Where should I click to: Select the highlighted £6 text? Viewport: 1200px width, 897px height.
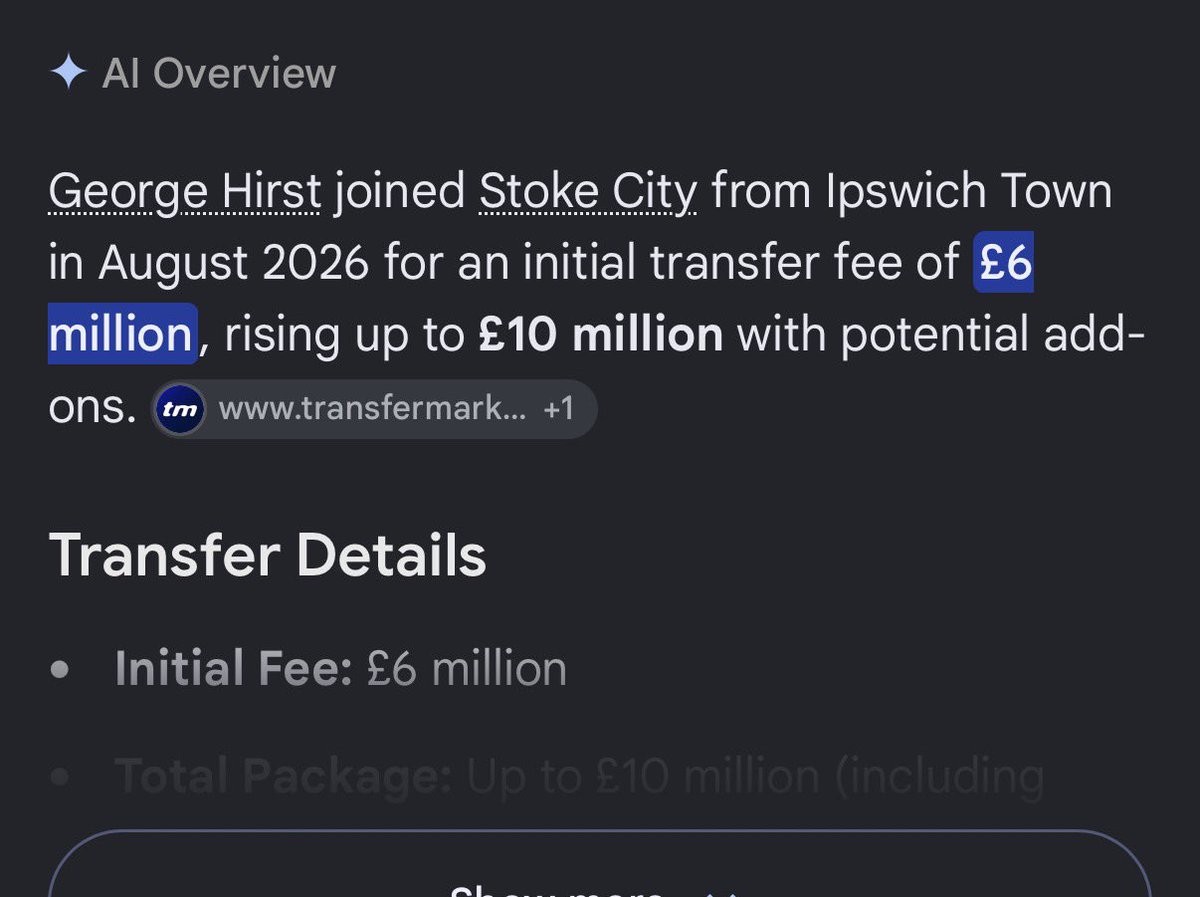coord(1003,264)
